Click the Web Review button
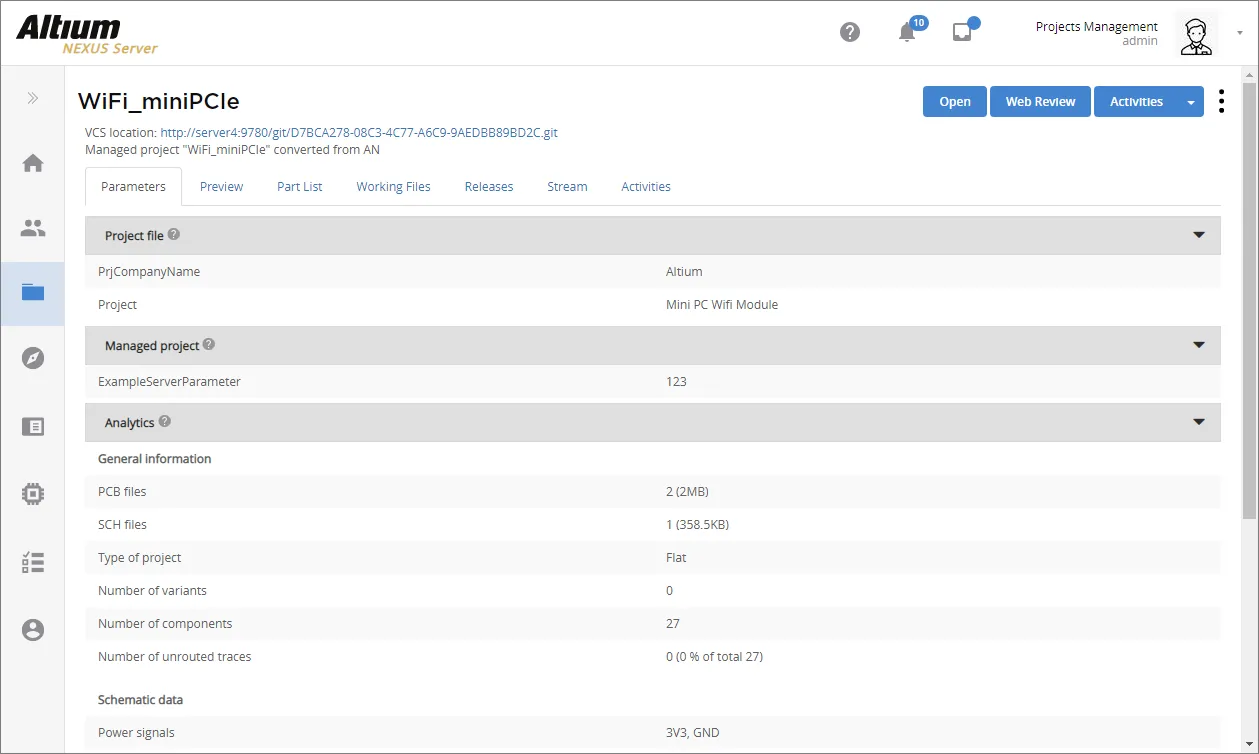Screen dimensions: 1259x754 point(1040,102)
